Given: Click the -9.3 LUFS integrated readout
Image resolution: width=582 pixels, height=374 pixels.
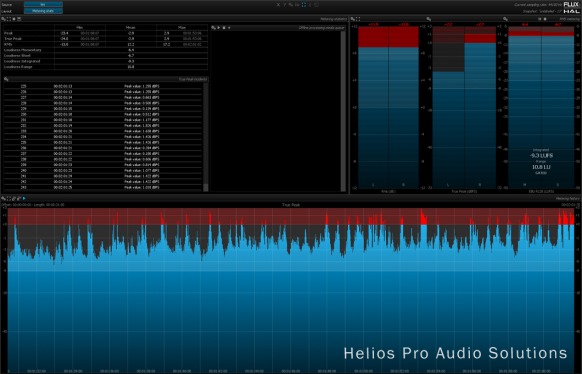Looking at the screenshot, I should click(x=541, y=156).
